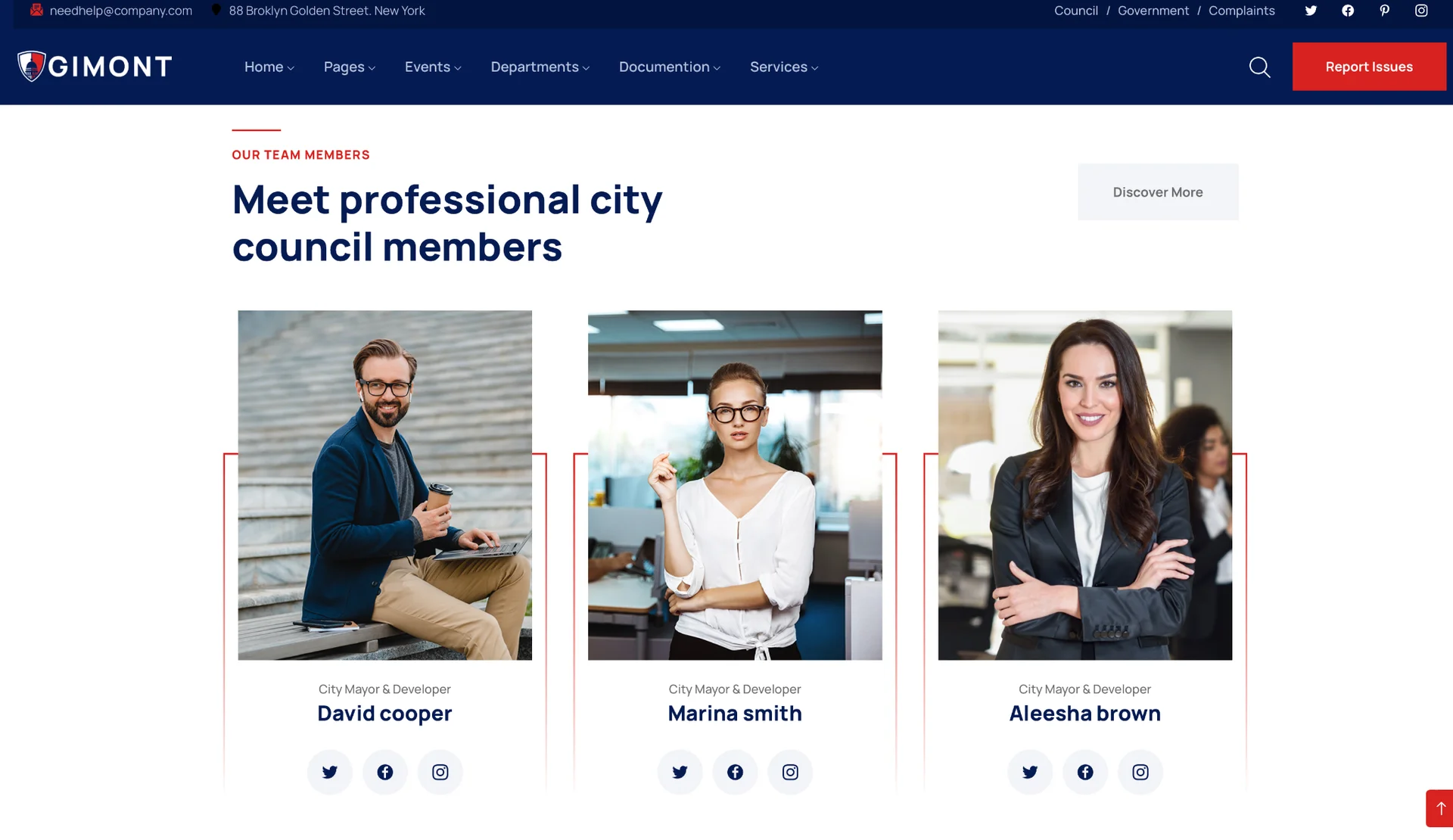Open the Complaints link in top bar
Viewport: 1453px width, 840px height.
point(1241,11)
